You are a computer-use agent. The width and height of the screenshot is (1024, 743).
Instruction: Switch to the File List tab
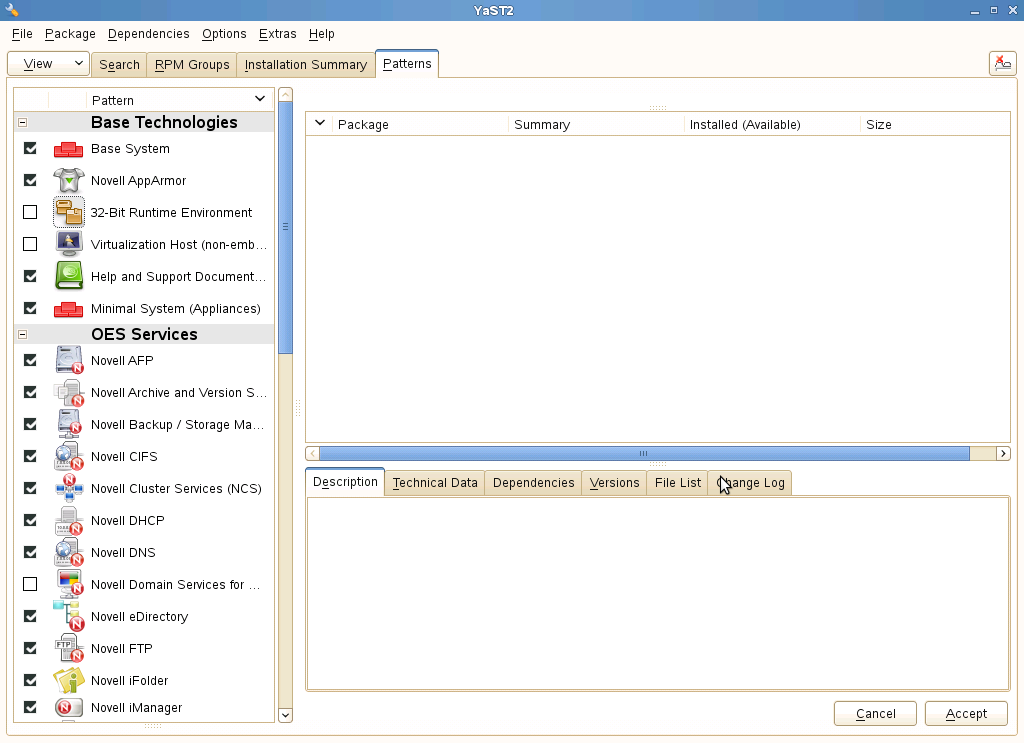click(x=677, y=482)
